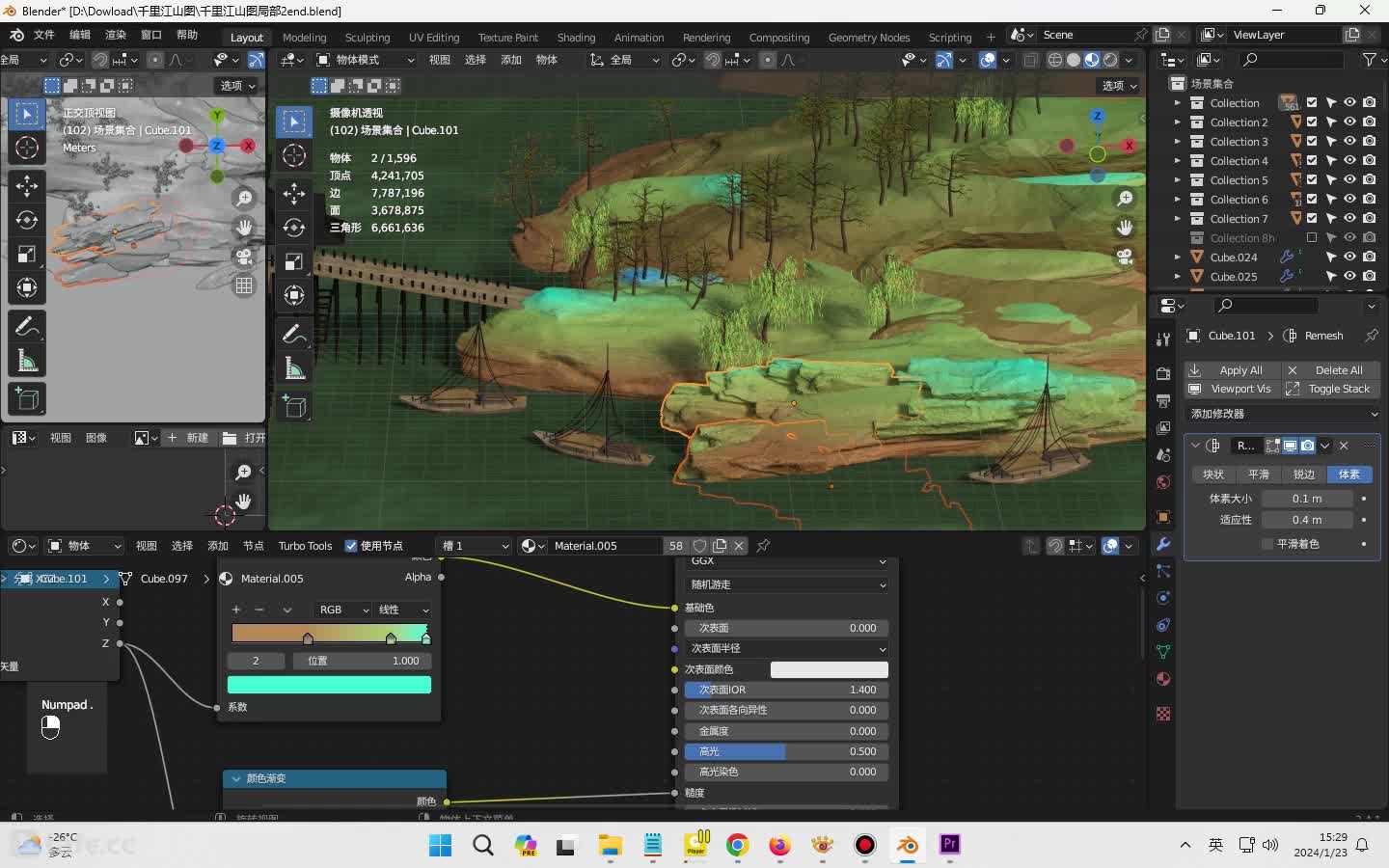1389x868 pixels.
Task: Open the Turbo Tools menu in node editor
Action: (305, 546)
